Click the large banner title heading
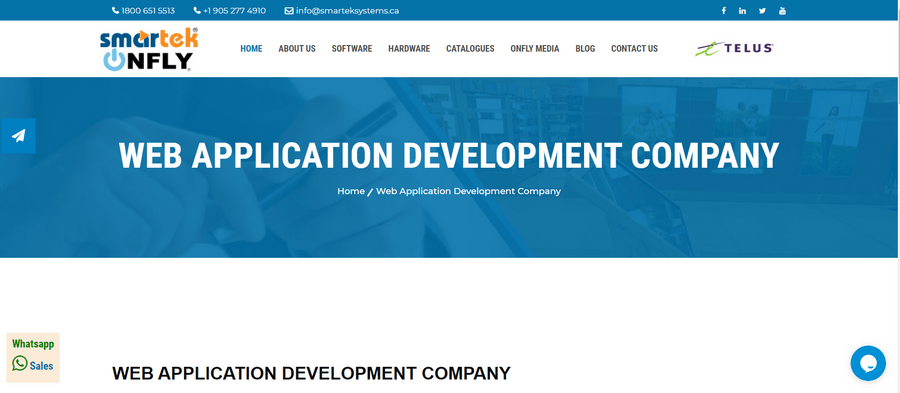The width and height of the screenshot is (900, 393). (449, 155)
